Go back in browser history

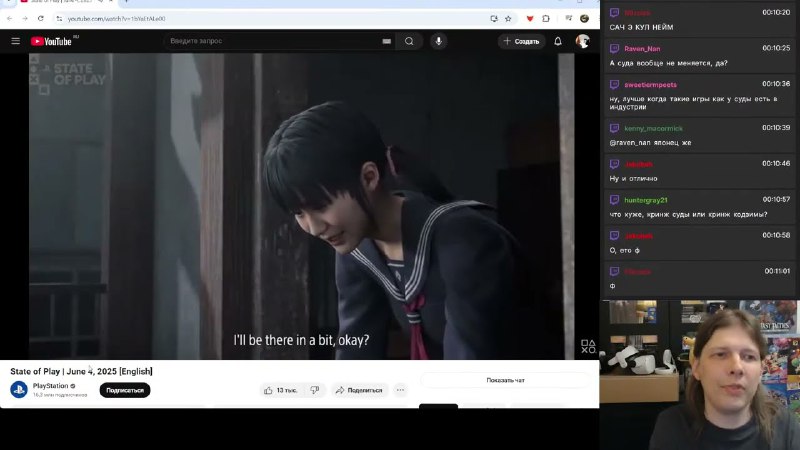click(10, 18)
